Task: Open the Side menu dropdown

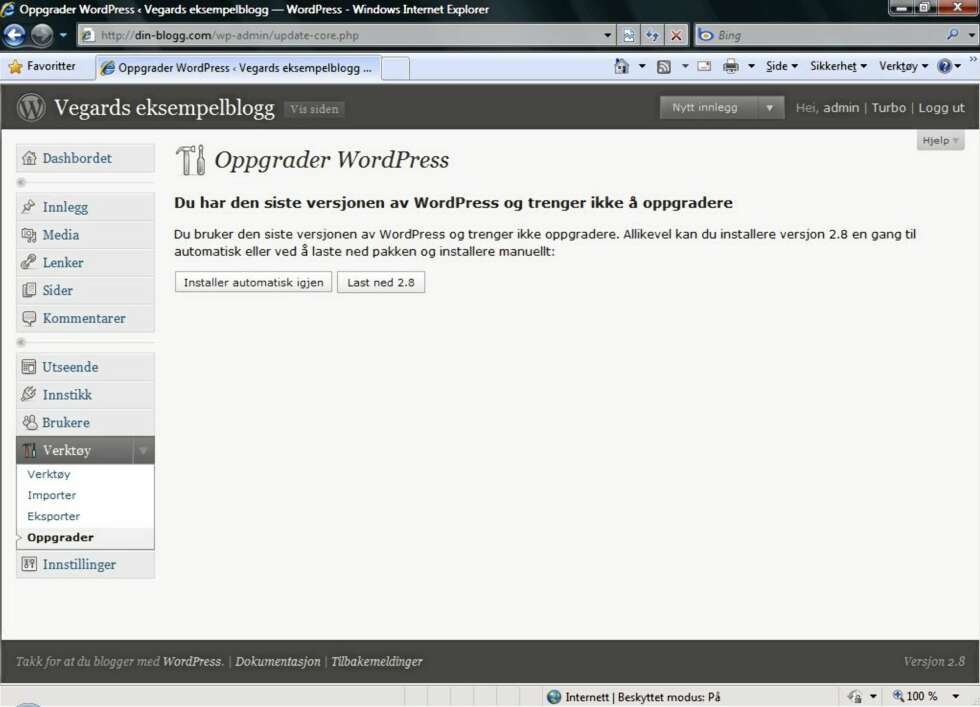Action: pos(782,66)
